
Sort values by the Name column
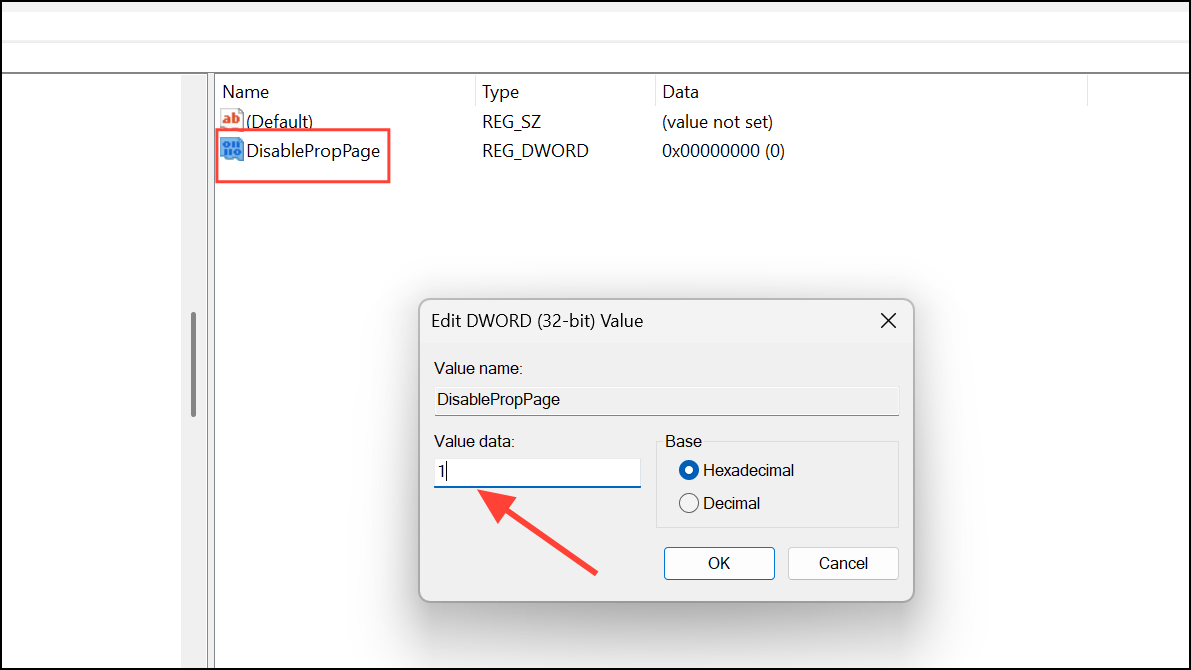pos(245,91)
